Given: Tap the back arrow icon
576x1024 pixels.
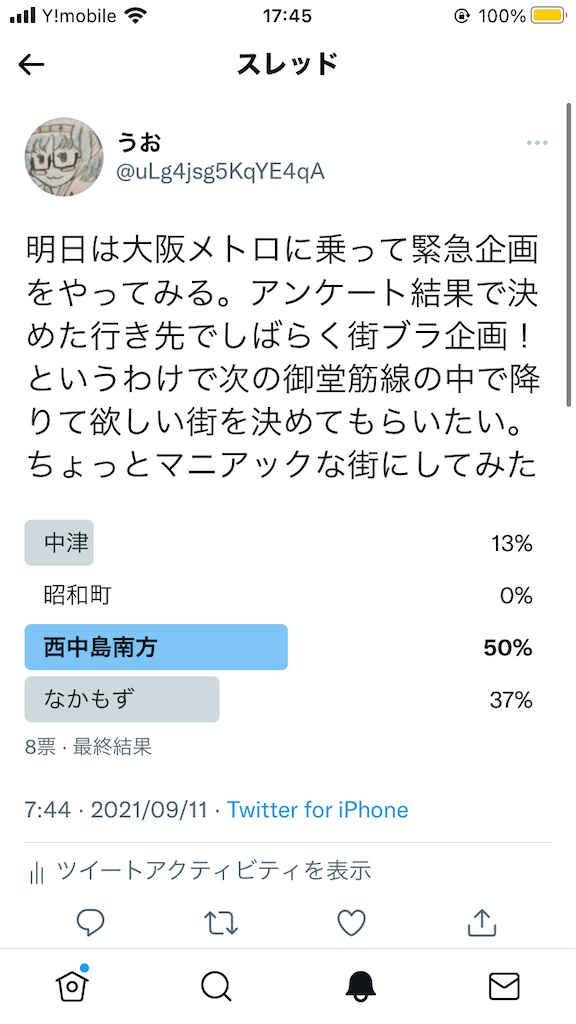Looking at the screenshot, I should [x=31, y=64].
